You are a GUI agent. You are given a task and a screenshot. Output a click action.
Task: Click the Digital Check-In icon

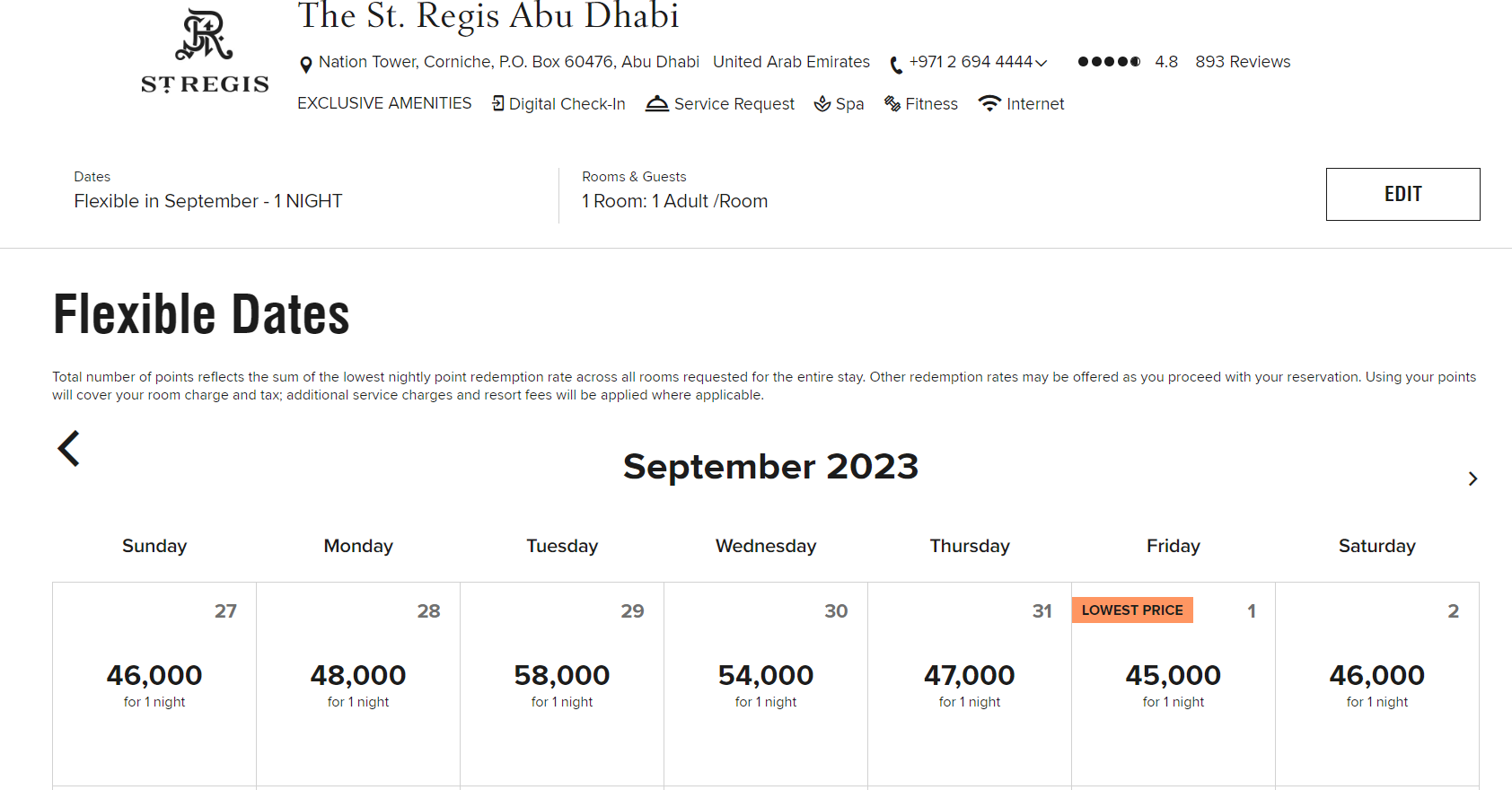tap(497, 104)
